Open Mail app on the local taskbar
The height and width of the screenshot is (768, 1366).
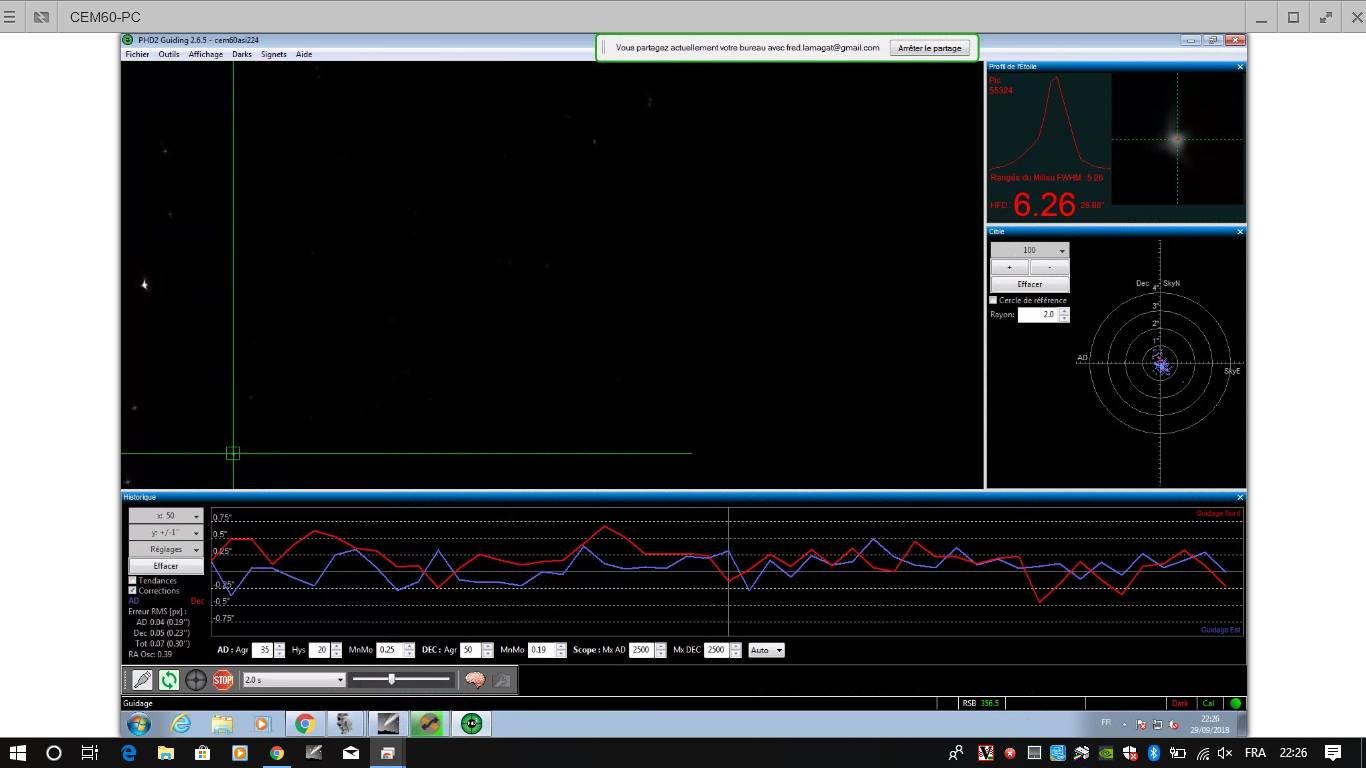point(350,753)
